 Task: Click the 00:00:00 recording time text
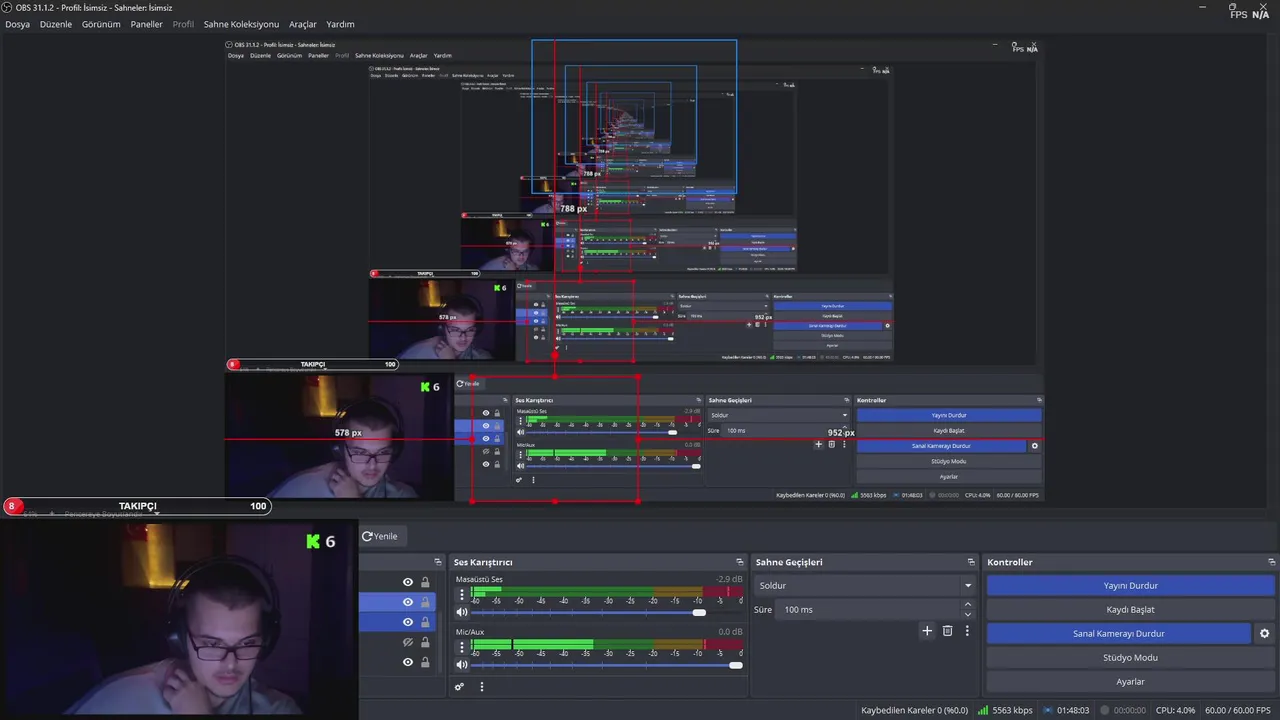[x=1129, y=710]
